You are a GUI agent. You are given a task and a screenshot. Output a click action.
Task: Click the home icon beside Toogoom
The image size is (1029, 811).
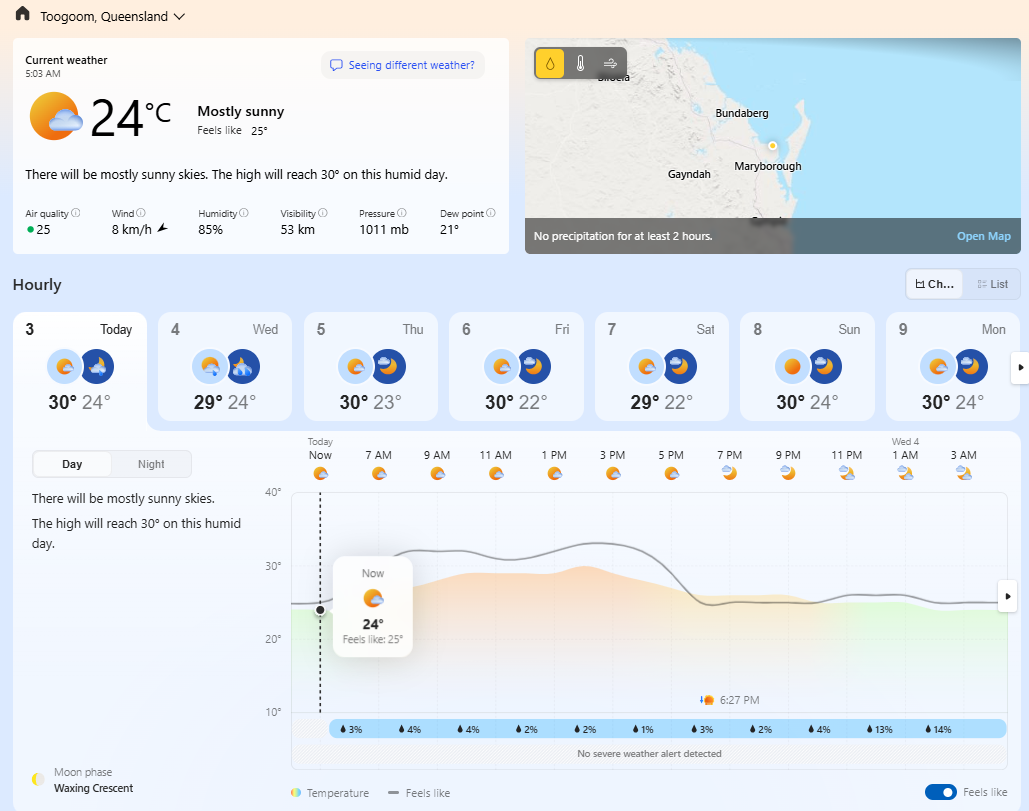pos(22,15)
